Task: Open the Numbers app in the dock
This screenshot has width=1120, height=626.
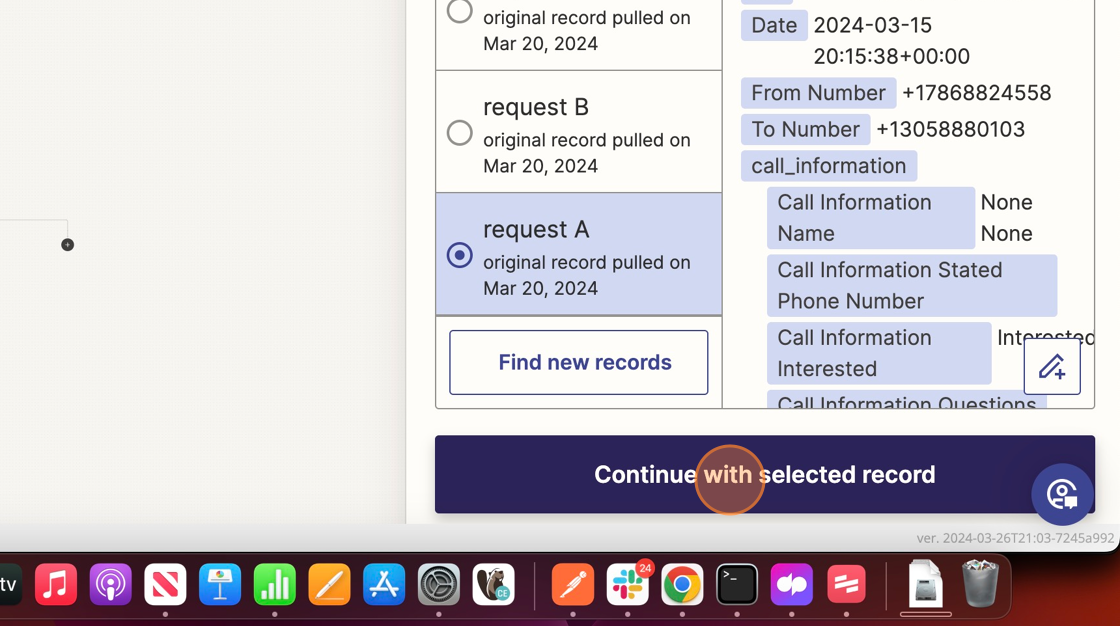Action: point(274,585)
